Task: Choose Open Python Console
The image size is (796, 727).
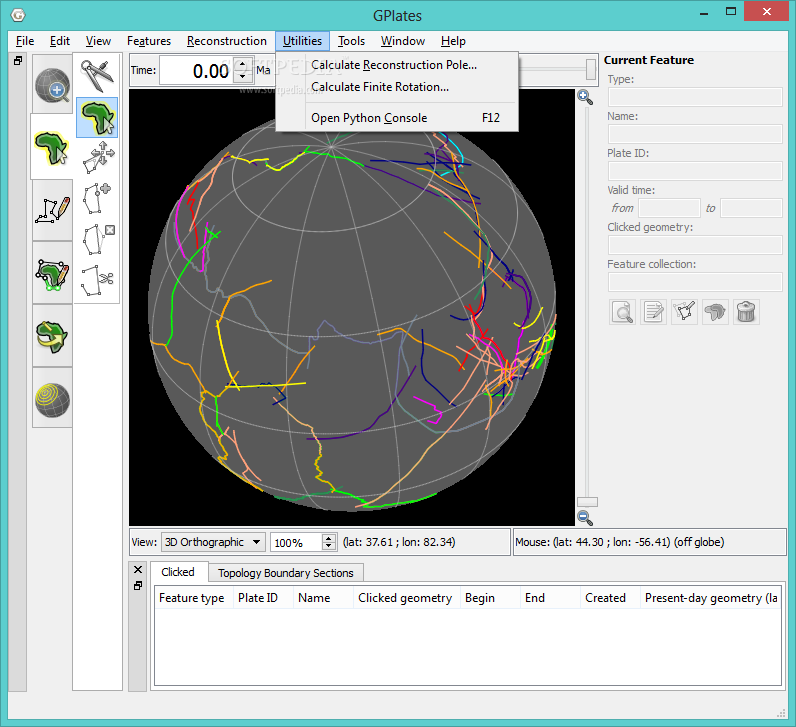Action: pos(397,118)
